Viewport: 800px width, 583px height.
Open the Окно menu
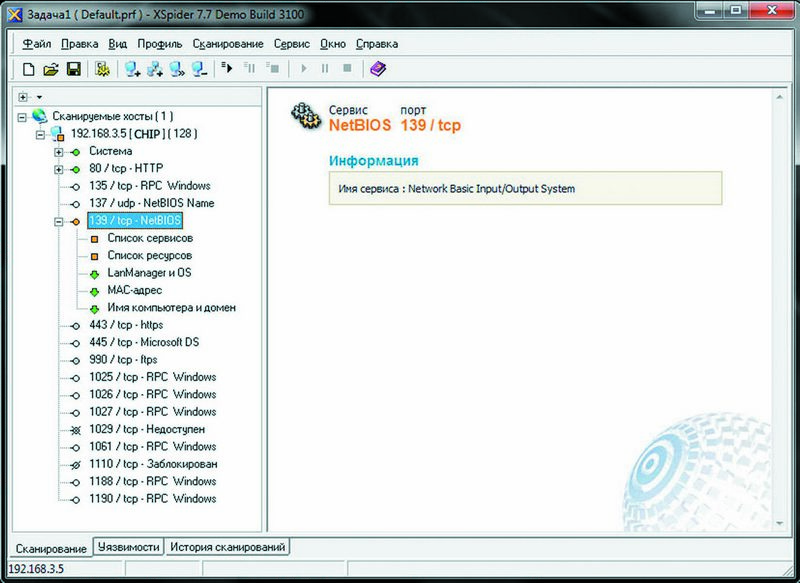(333, 44)
